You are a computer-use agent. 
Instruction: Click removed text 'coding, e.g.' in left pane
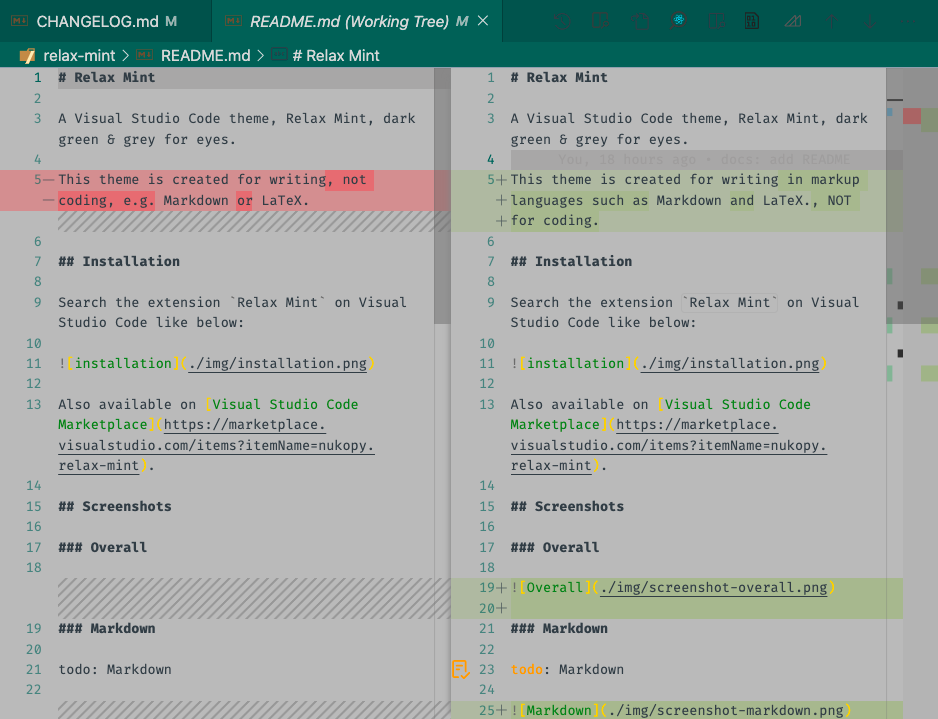[106, 200]
